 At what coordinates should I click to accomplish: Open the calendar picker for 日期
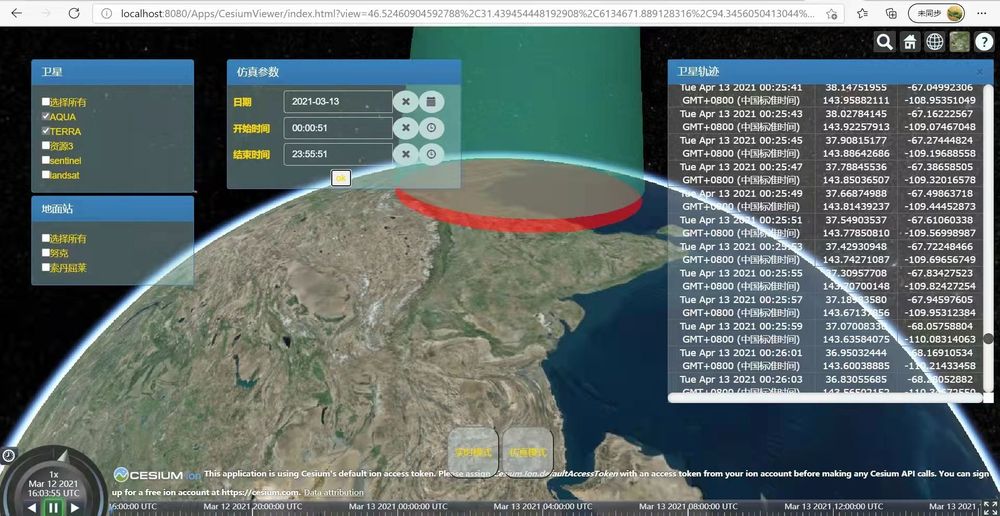431,101
